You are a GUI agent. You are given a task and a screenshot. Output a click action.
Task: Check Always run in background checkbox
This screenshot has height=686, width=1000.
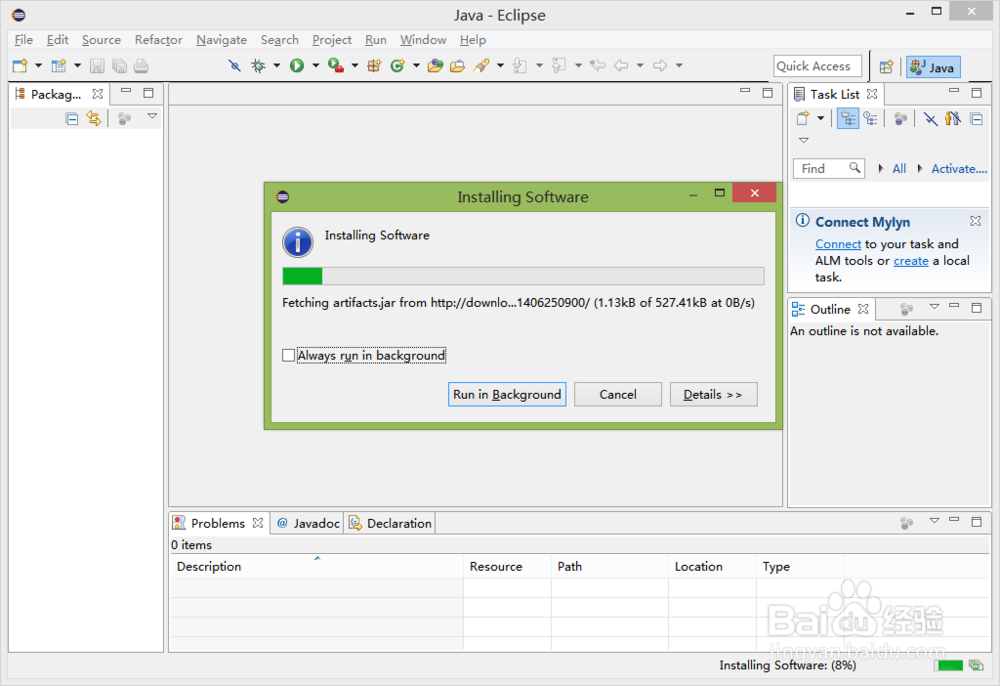coord(288,355)
